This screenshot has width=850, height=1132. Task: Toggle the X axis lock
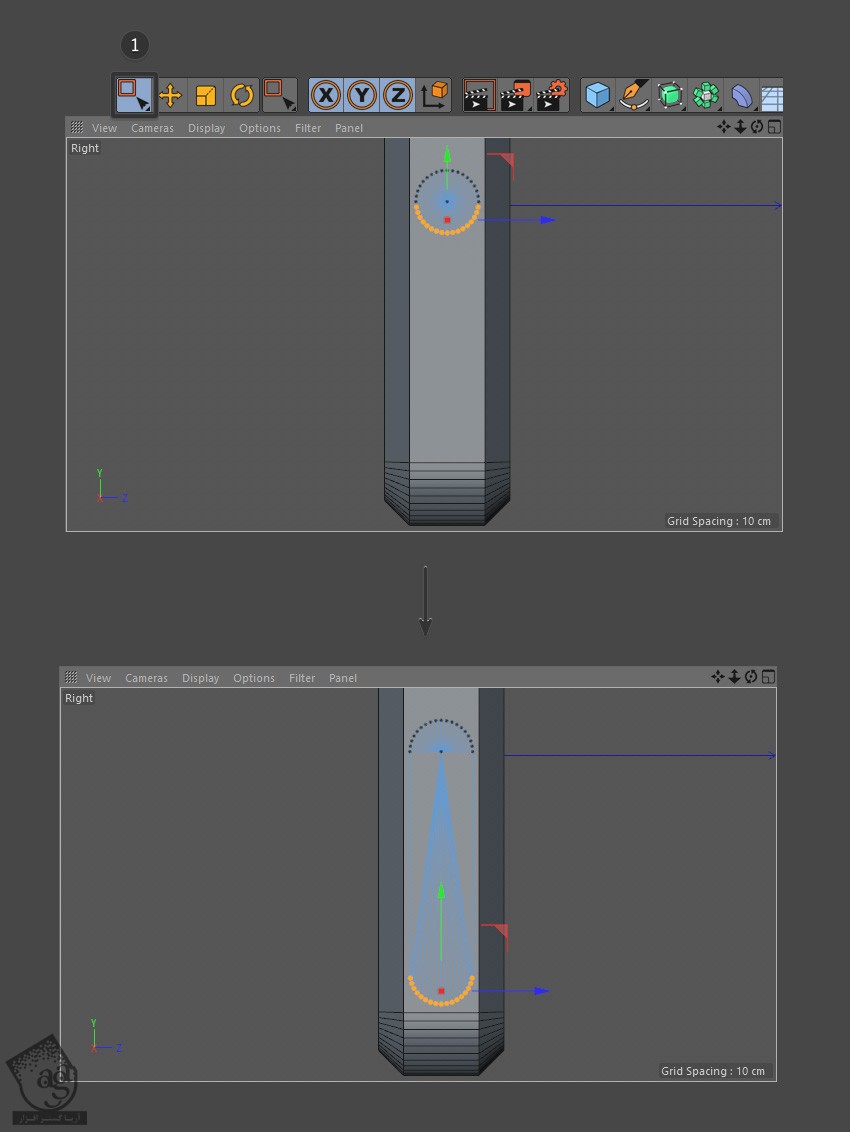pyautogui.click(x=326, y=96)
